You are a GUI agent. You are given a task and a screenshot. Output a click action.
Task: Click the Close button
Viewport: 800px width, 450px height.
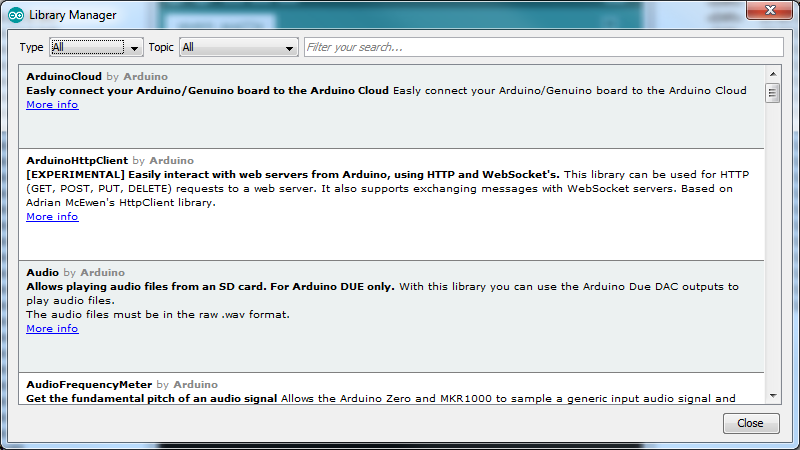click(x=751, y=423)
